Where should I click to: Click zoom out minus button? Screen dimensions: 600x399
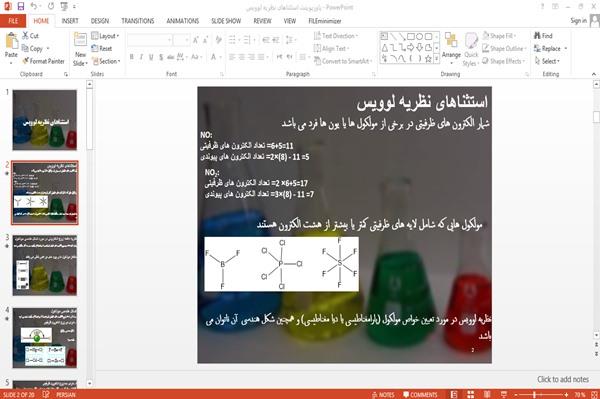coord(516,395)
